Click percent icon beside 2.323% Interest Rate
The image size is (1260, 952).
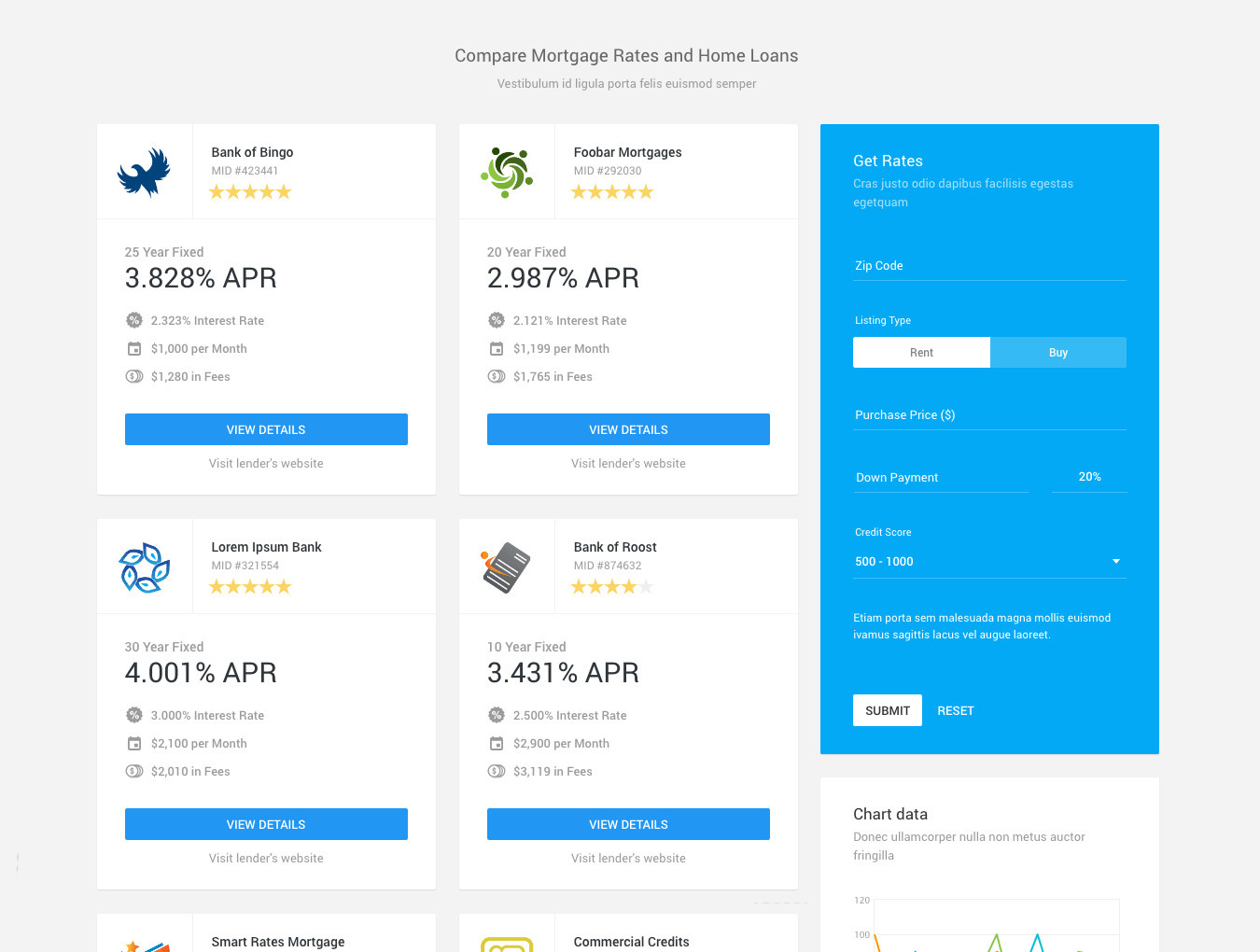134,320
